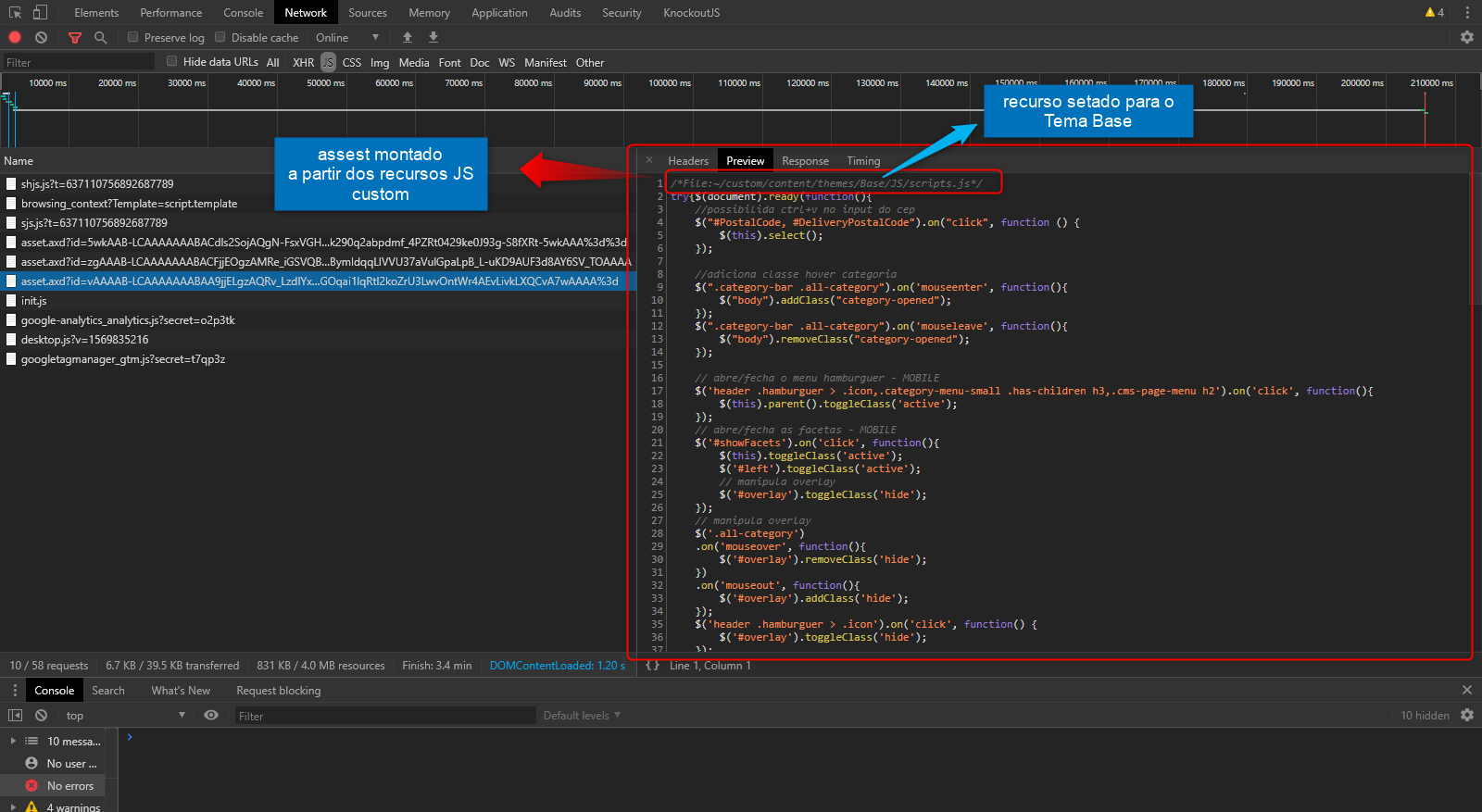
Task: Open the drawer three-dot menu
Action: pos(15,691)
